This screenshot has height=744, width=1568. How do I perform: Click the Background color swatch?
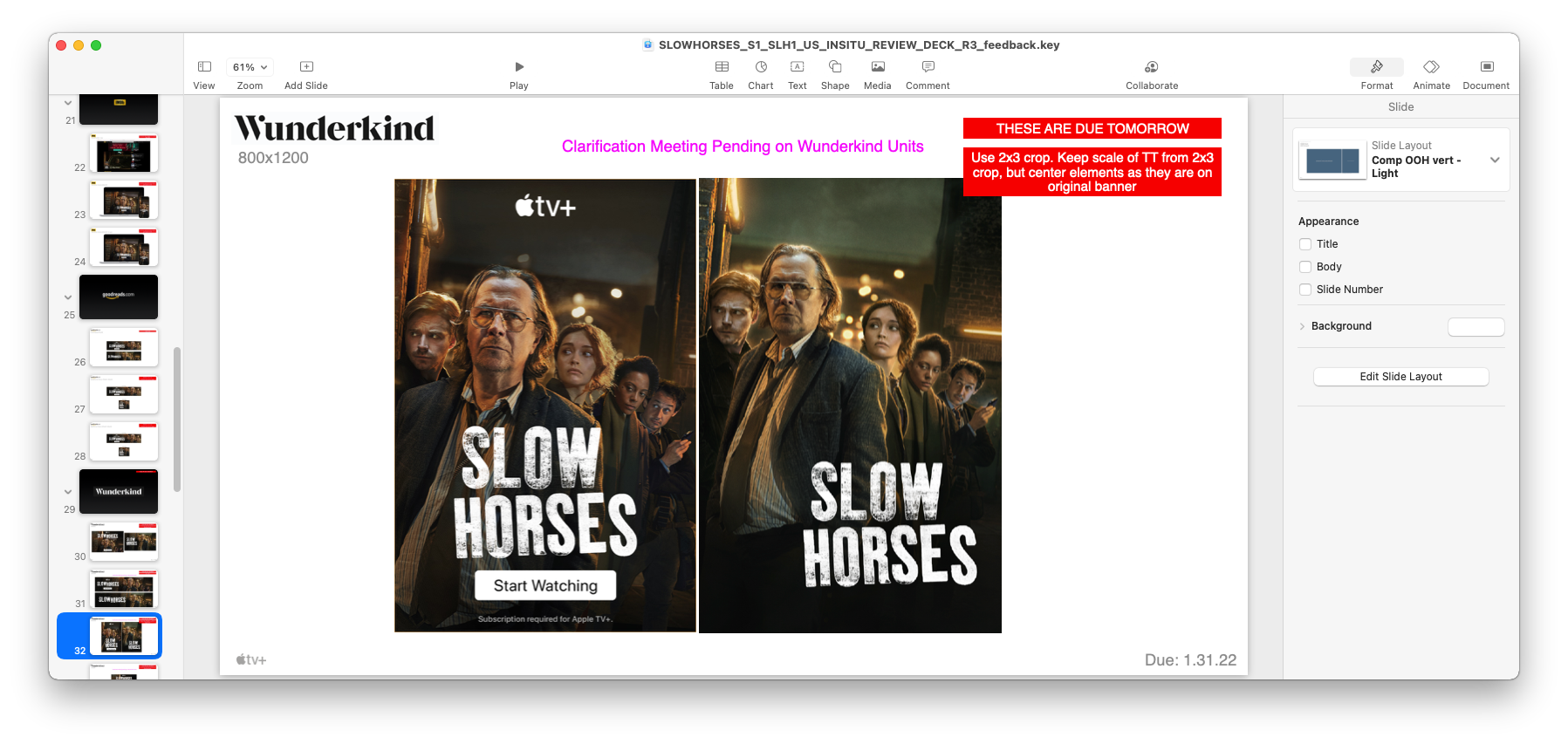(x=1476, y=327)
